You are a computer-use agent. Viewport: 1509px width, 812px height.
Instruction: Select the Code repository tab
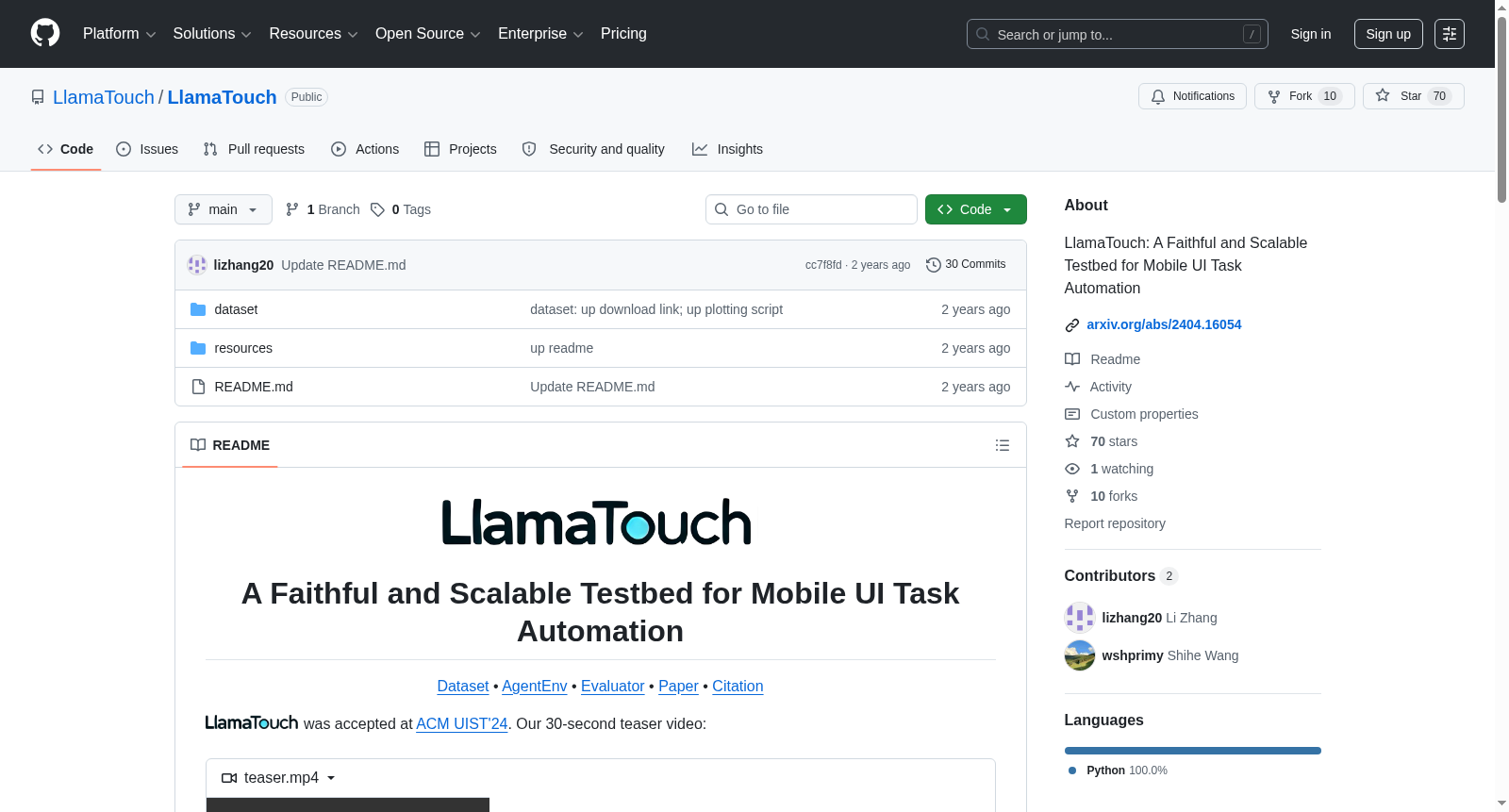tap(66, 149)
